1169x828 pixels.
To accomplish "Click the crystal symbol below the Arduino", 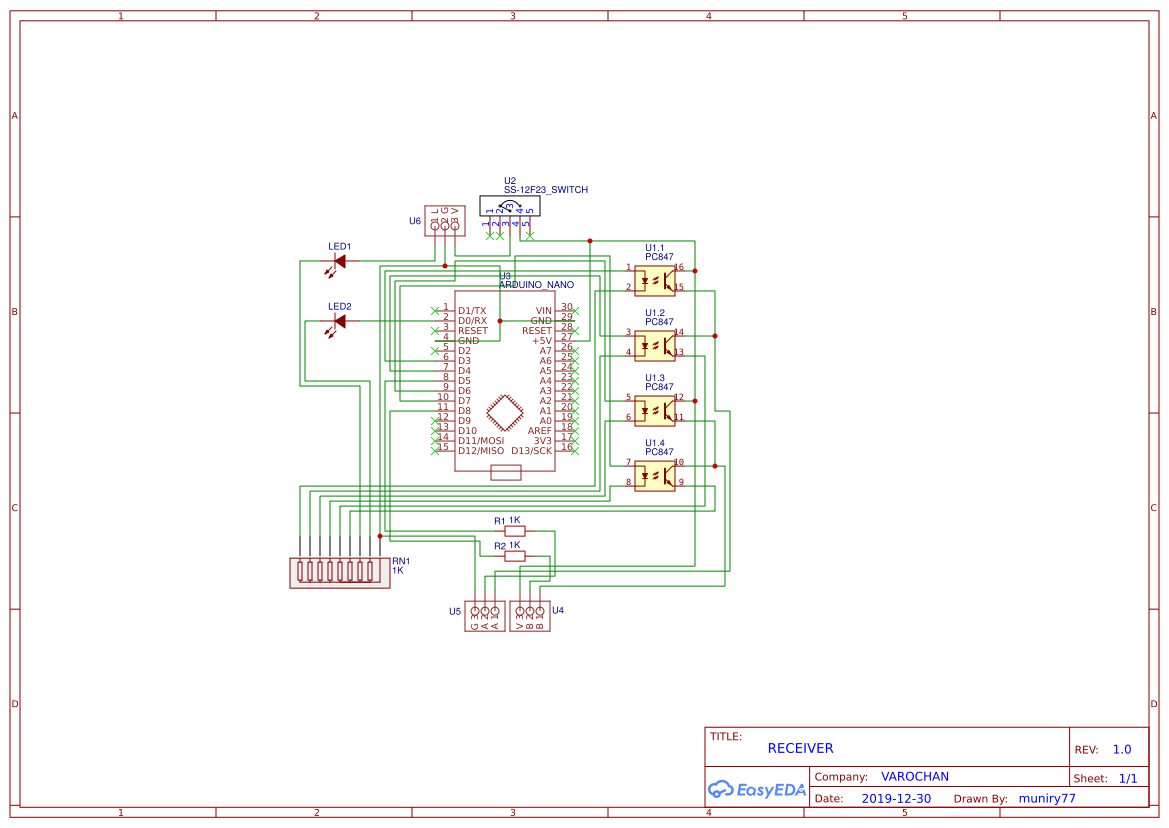I will coord(505,471).
